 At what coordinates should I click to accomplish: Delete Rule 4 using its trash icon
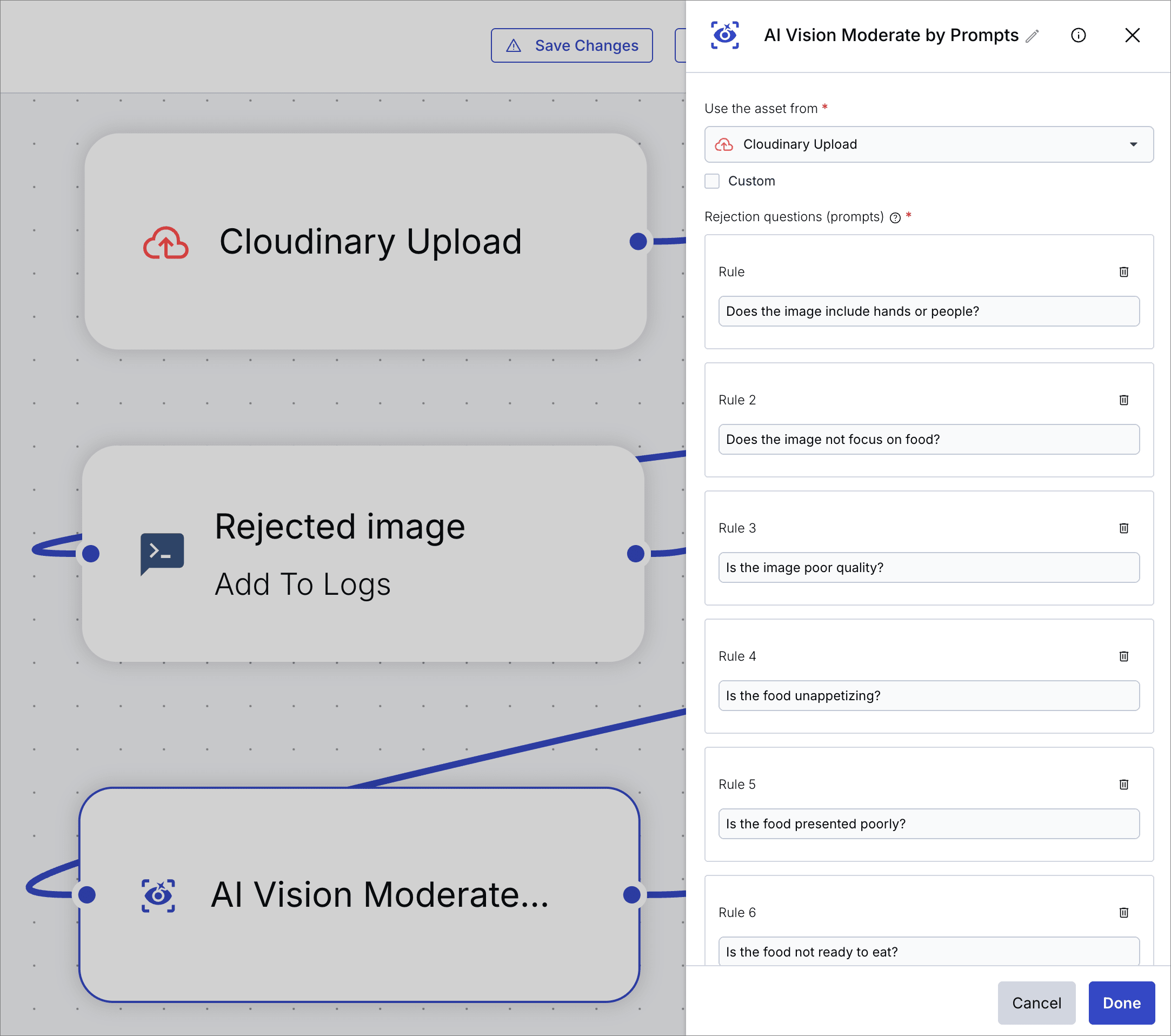coord(1123,656)
